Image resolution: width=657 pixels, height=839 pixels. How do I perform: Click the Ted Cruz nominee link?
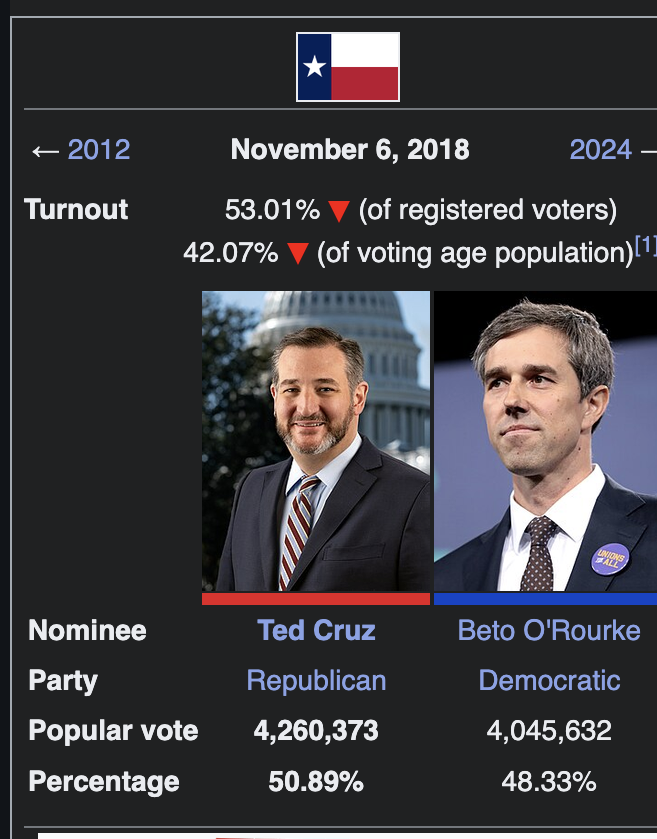pyautogui.click(x=316, y=630)
